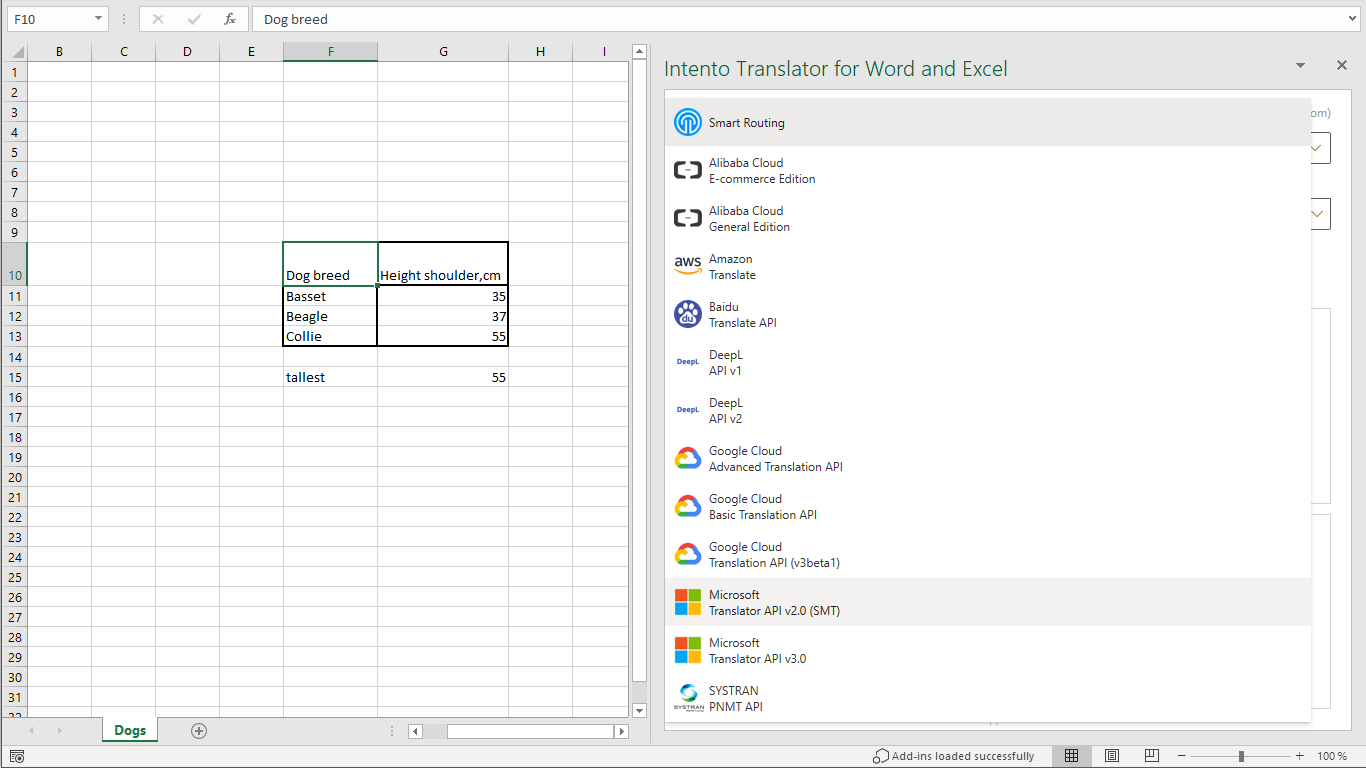
Task: Choose Google Cloud Advanced Translation API
Action: click(987, 458)
